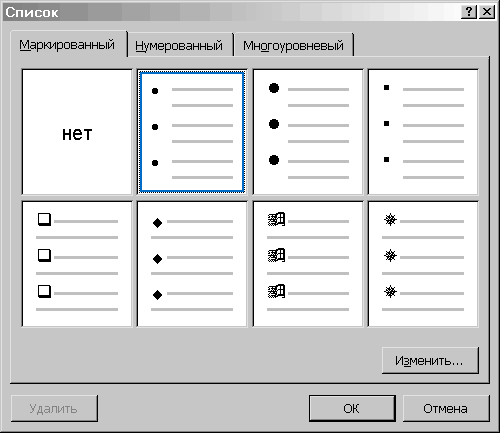Click the greyed-out Удалить button
The width and height of the screenshot is (500, 433).
[54, 409]
